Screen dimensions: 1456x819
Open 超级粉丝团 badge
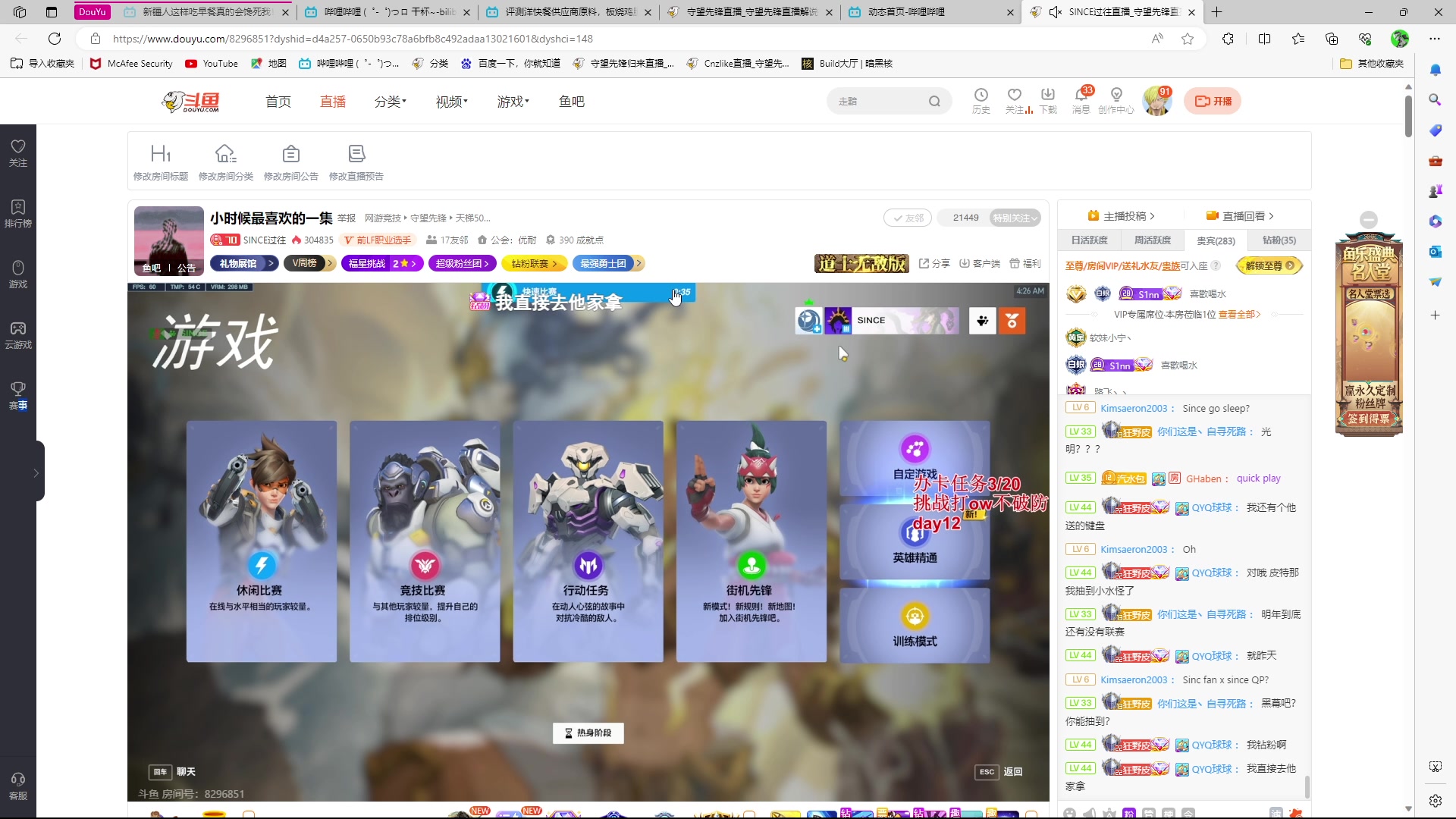pos(463,263)
